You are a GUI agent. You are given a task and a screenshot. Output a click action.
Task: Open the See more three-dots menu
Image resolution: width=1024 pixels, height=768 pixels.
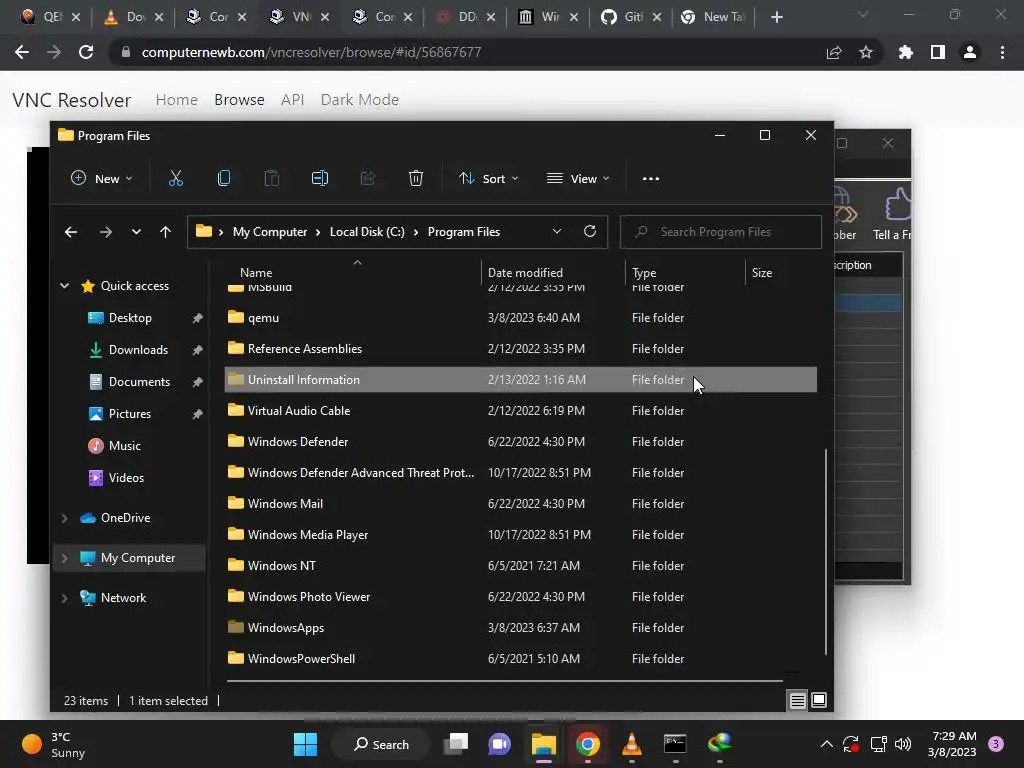(650, 178)
